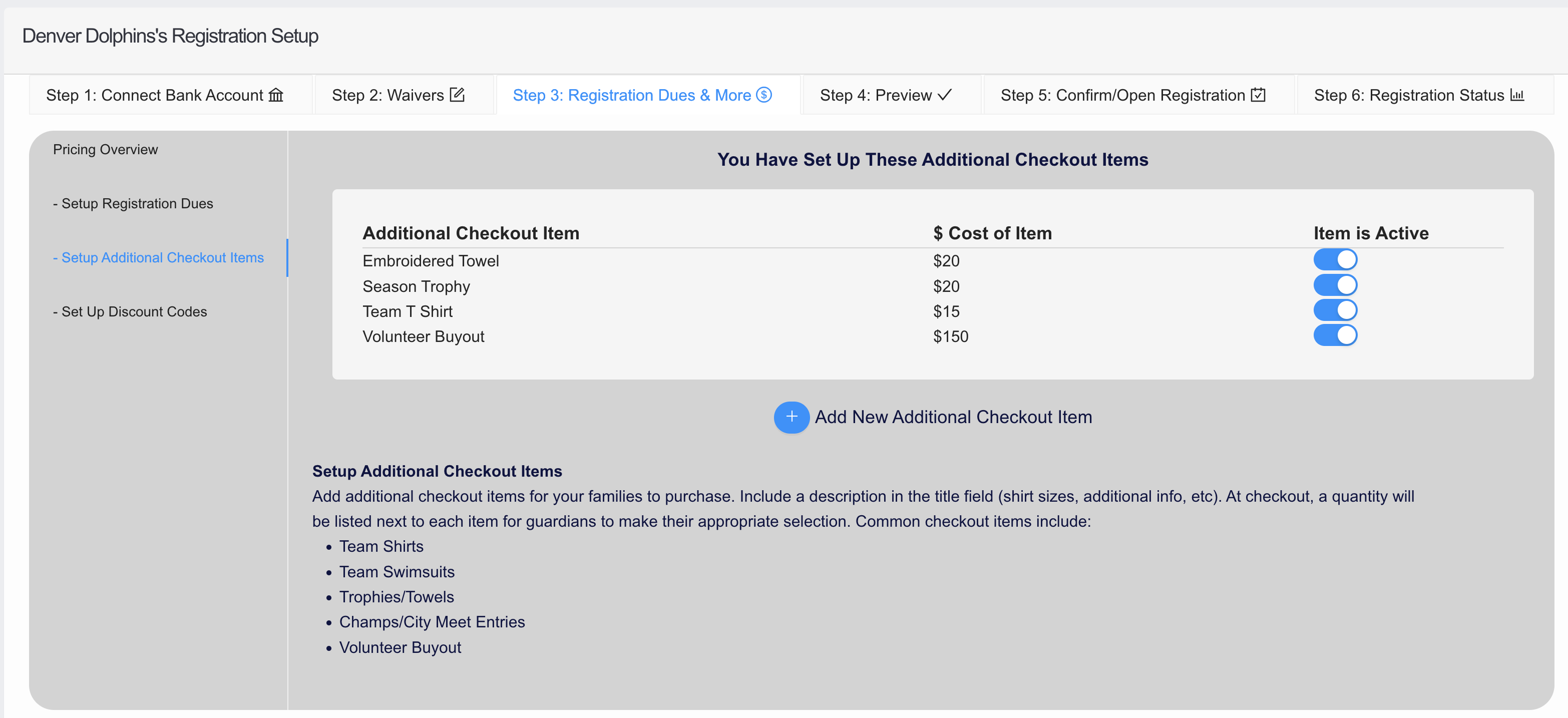Viewport: 1568px width, 718px height.
Task: Click the checkmark icon next to Preview
Action: pos(945,95)
